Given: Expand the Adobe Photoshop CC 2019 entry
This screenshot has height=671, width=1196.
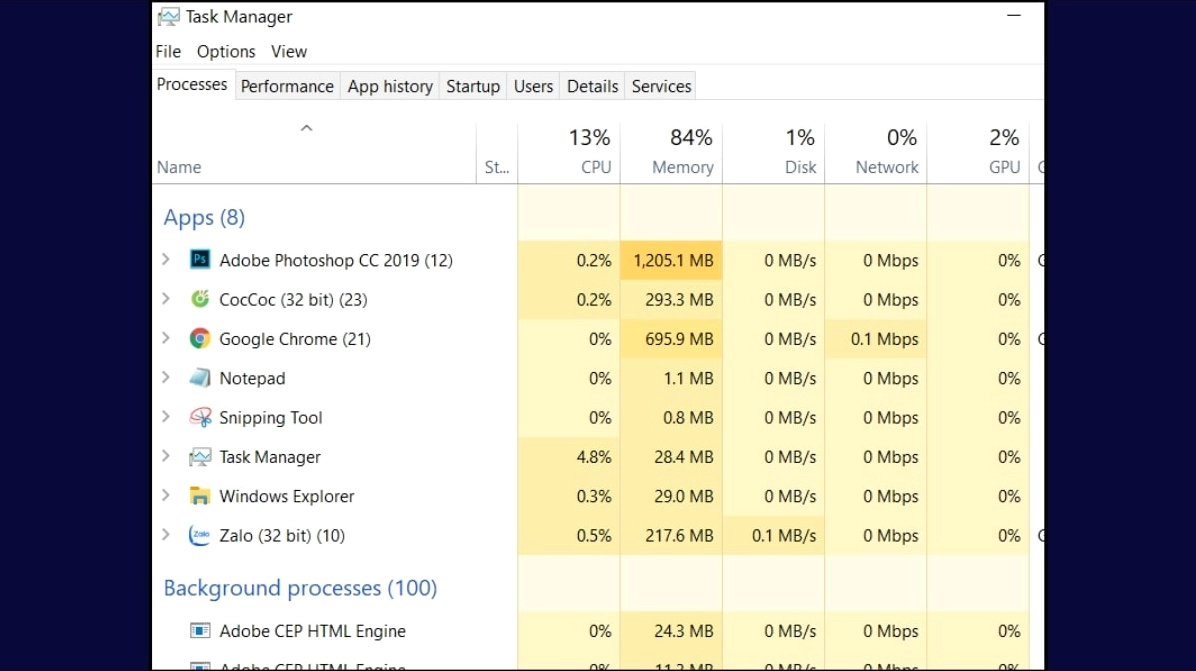Looking at the screenshot, I should pyautogui.click(x=165, y=260).
